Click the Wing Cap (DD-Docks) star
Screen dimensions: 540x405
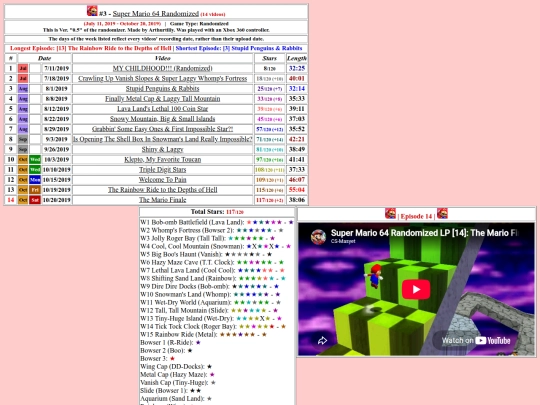click(x=209, y=366)
